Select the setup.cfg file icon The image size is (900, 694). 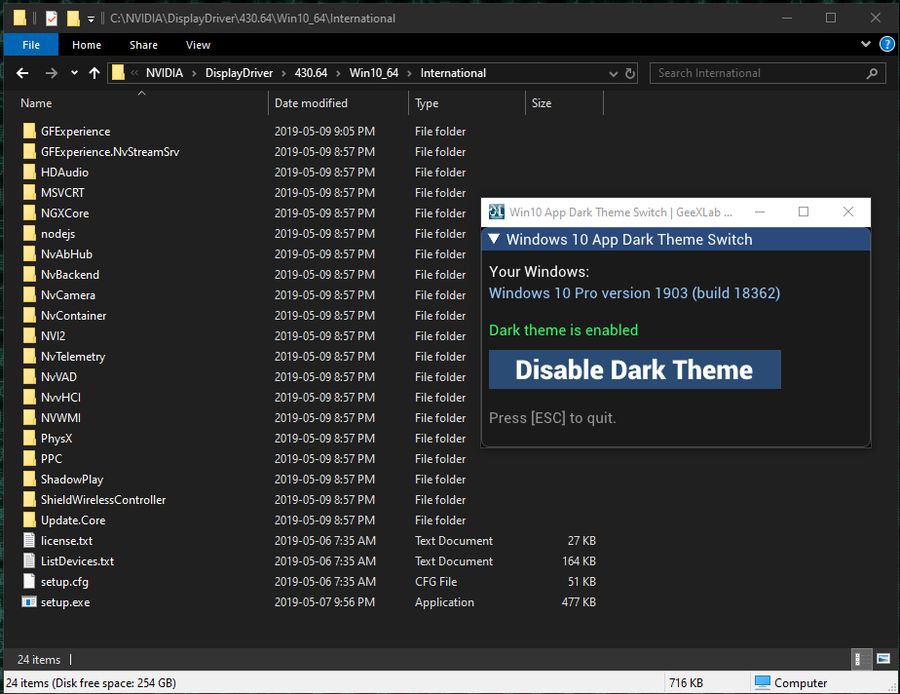(x=29, y=581)
